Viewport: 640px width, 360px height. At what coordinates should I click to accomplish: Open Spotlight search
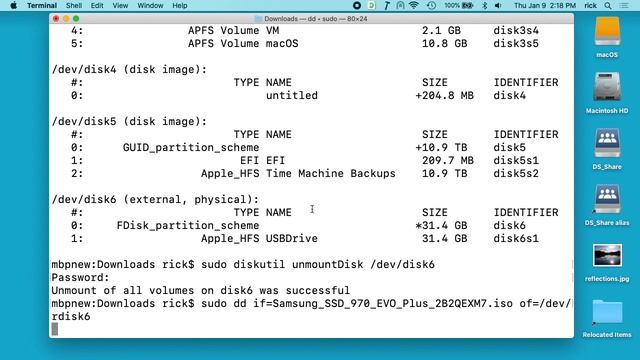(x=608, y=6)
